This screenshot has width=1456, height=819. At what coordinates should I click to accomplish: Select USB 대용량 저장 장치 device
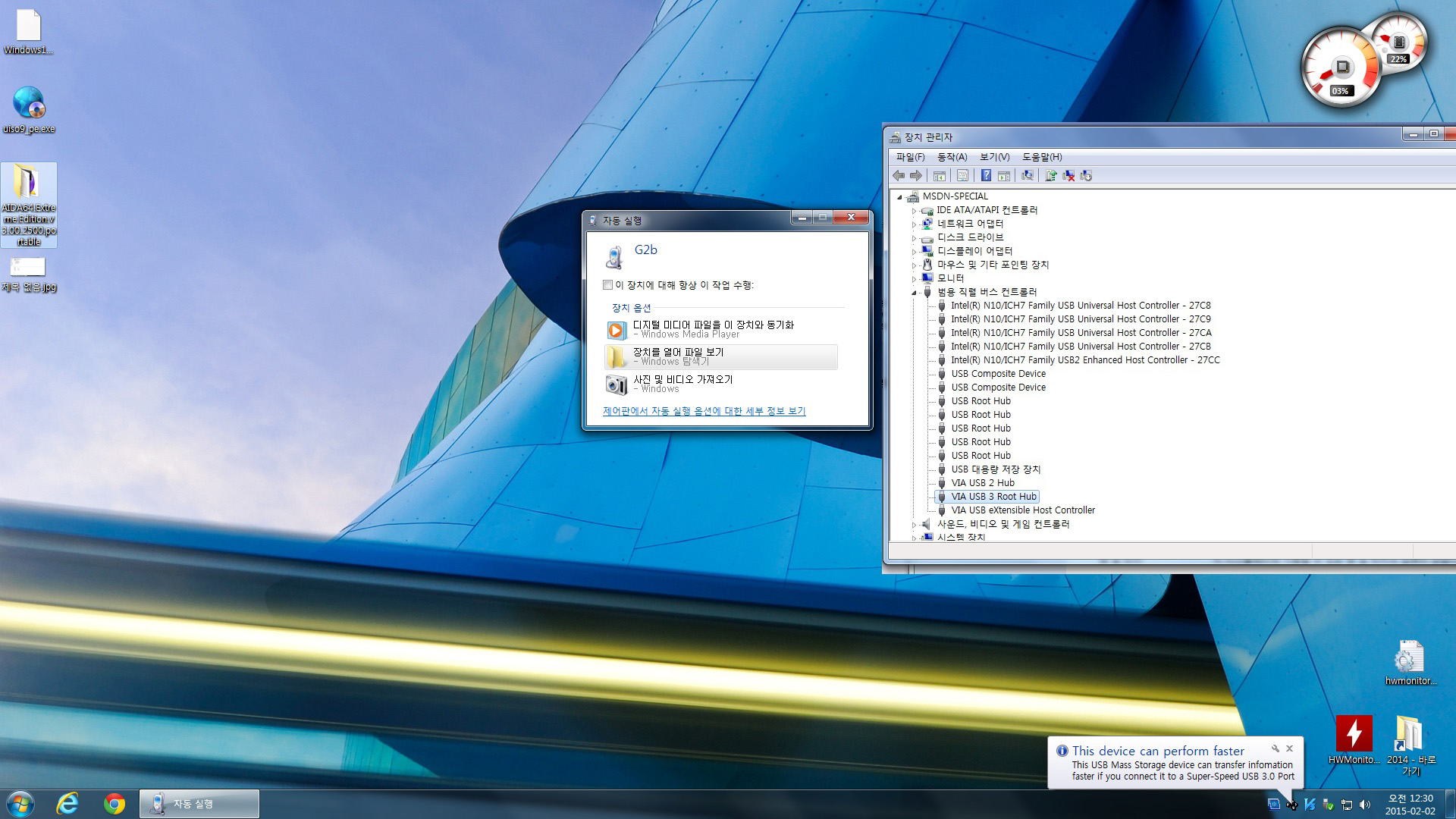[x=996, y=469]
